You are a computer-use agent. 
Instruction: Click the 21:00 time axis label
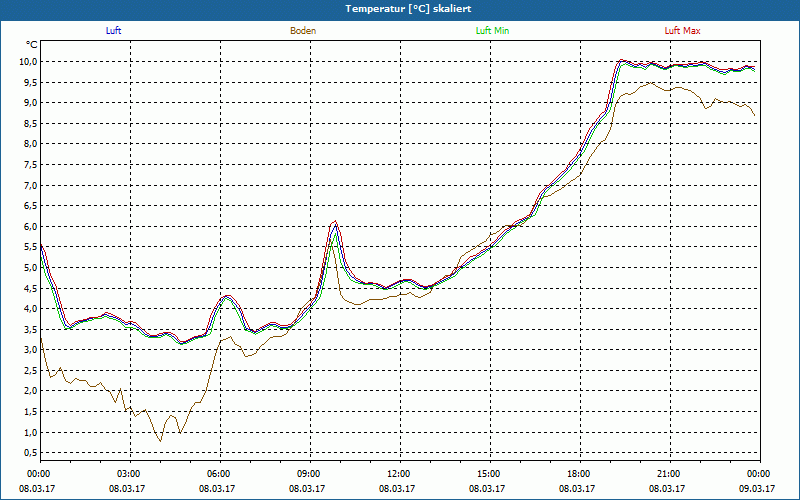[669, 474]
